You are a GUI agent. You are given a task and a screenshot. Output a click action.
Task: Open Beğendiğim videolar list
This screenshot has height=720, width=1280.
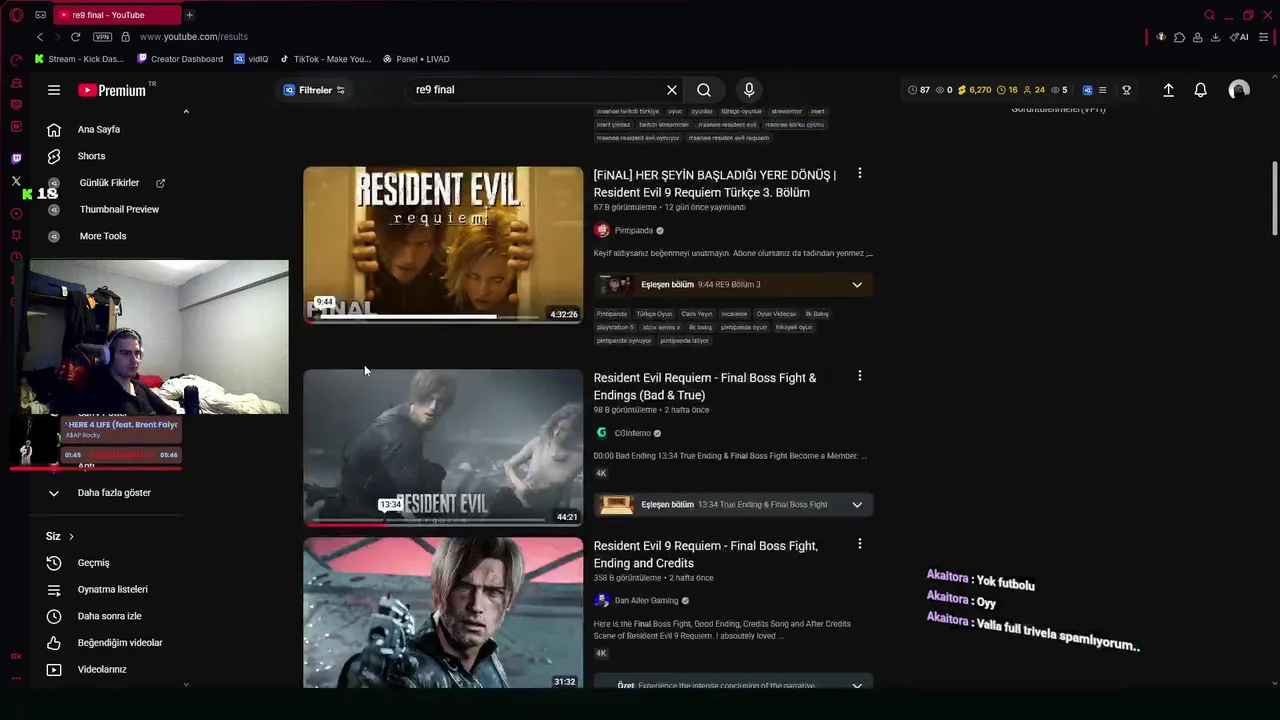coord(119,643)
